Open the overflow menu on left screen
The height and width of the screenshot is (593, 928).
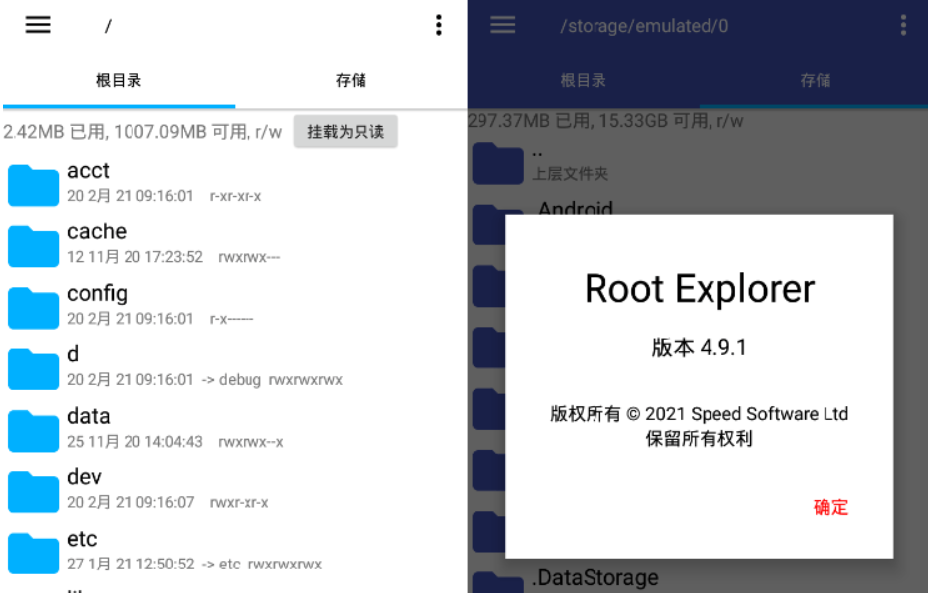(438, 25)
